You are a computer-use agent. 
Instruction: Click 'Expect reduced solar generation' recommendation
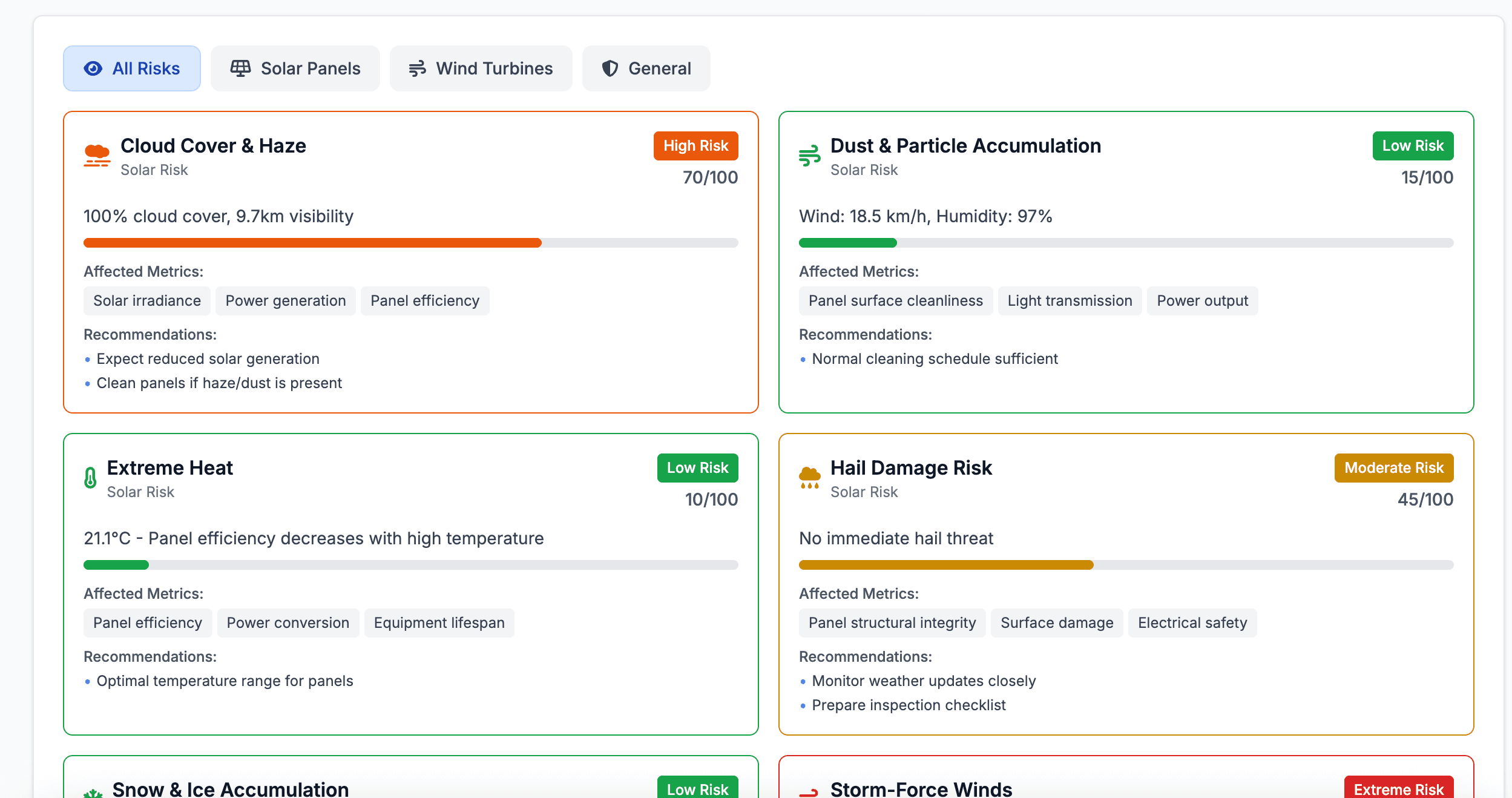(208, 359)
